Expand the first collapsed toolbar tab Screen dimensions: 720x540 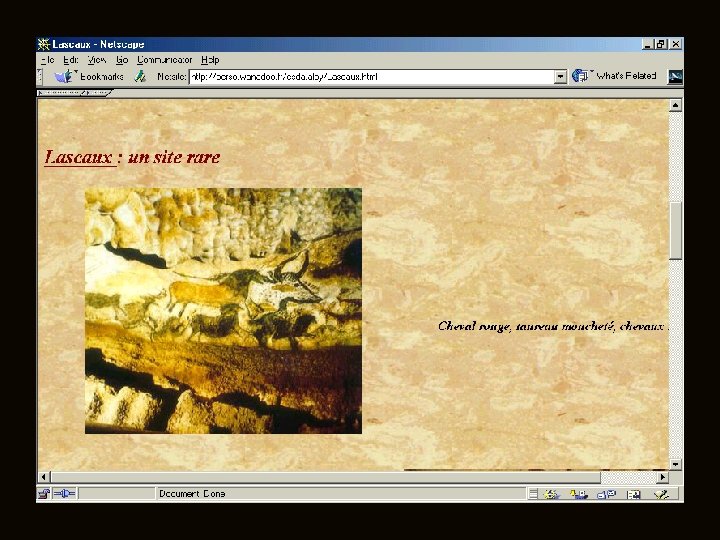[x=61, y=93]
